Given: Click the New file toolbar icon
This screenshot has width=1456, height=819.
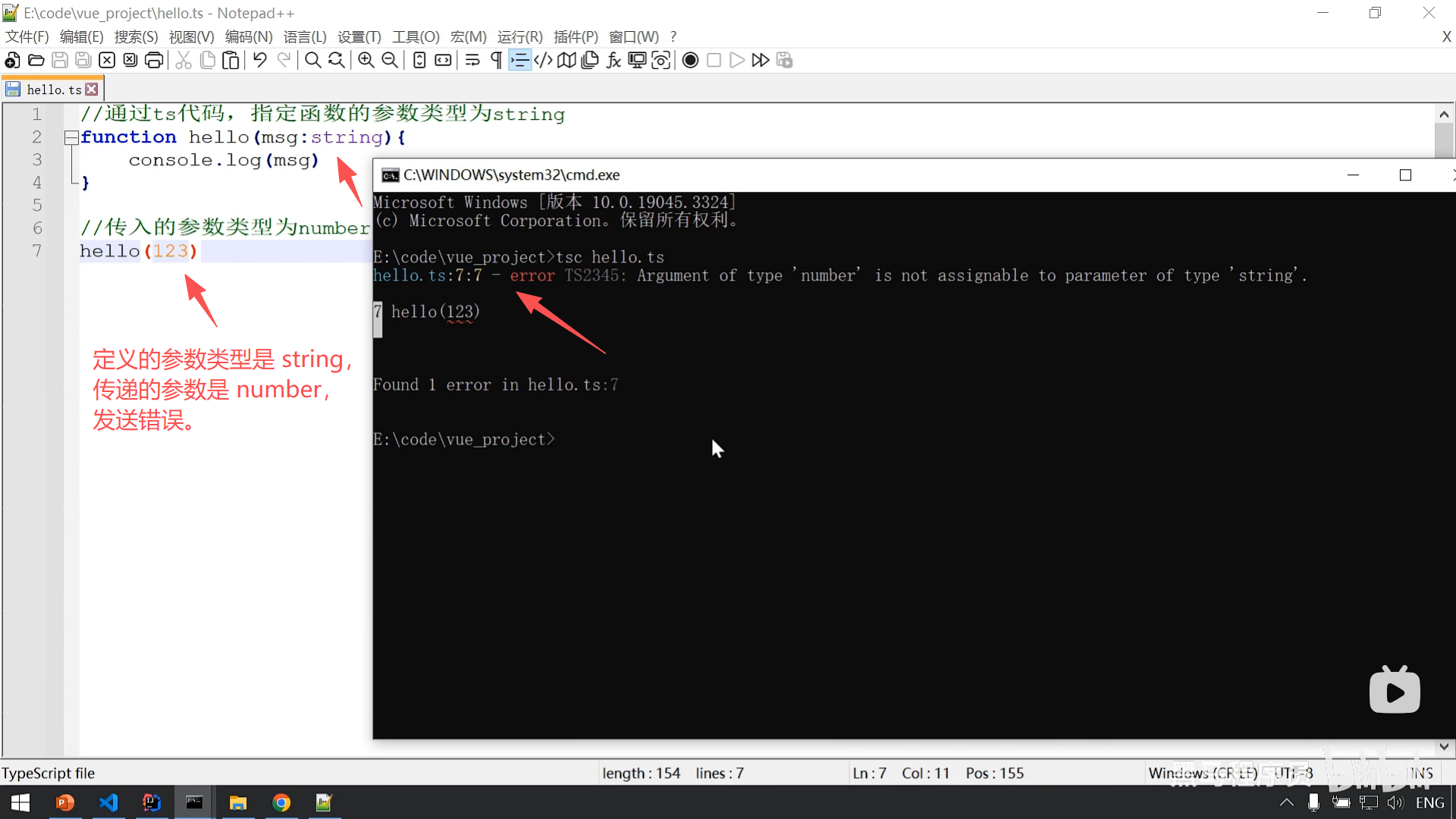Looking at the screenshot, I should (x=12, y=61).
